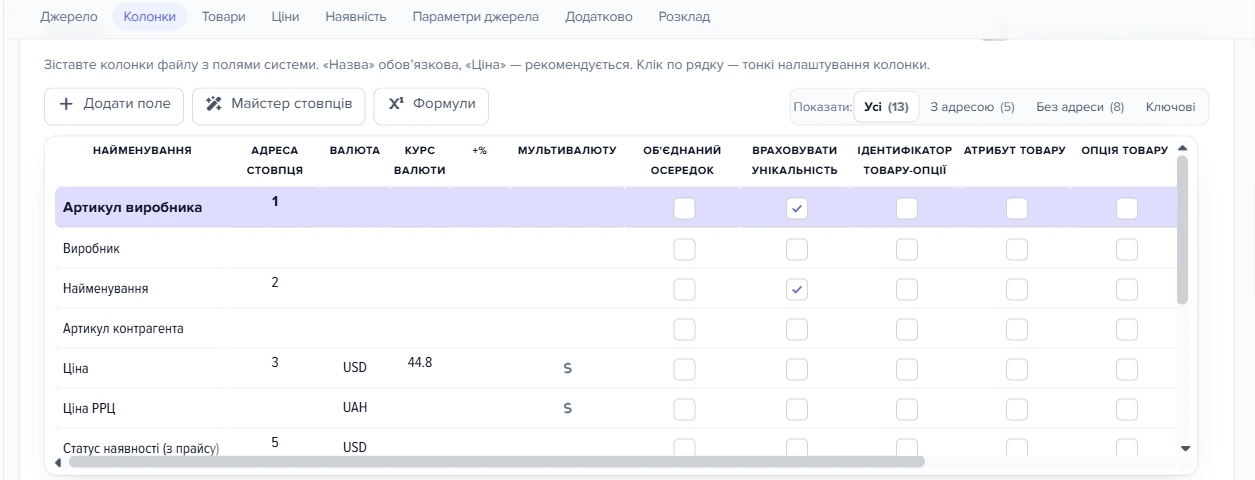Click the table vertical scrollbar thumb
Viewport: 1255px width, 480px height.
click(x=1183, y=230)
